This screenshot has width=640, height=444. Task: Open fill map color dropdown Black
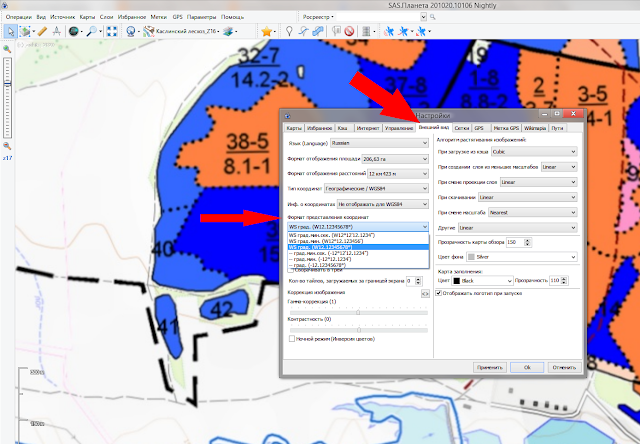482,281
